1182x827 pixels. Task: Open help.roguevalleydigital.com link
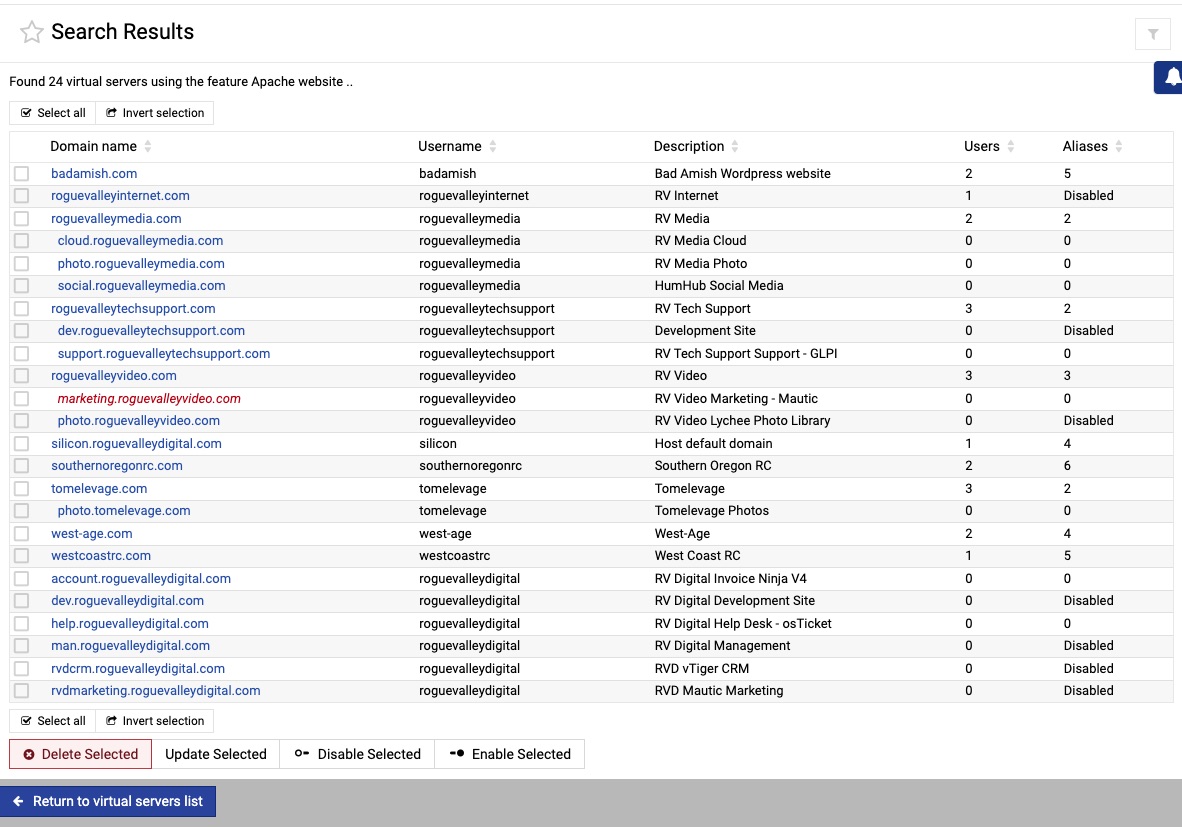[x=130, y=623]
